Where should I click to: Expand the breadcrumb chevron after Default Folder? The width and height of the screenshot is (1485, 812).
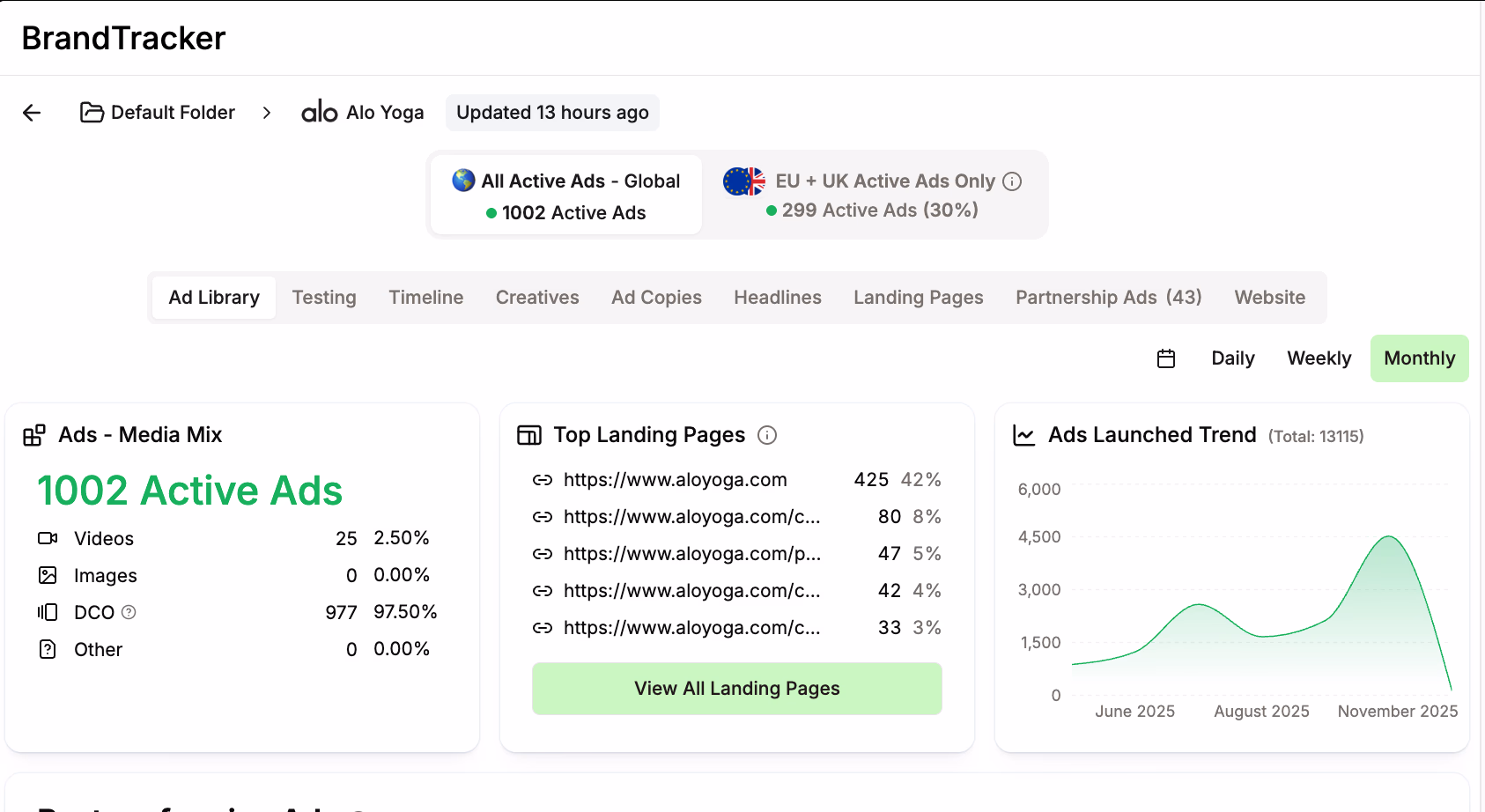click(x=266, y=113)
